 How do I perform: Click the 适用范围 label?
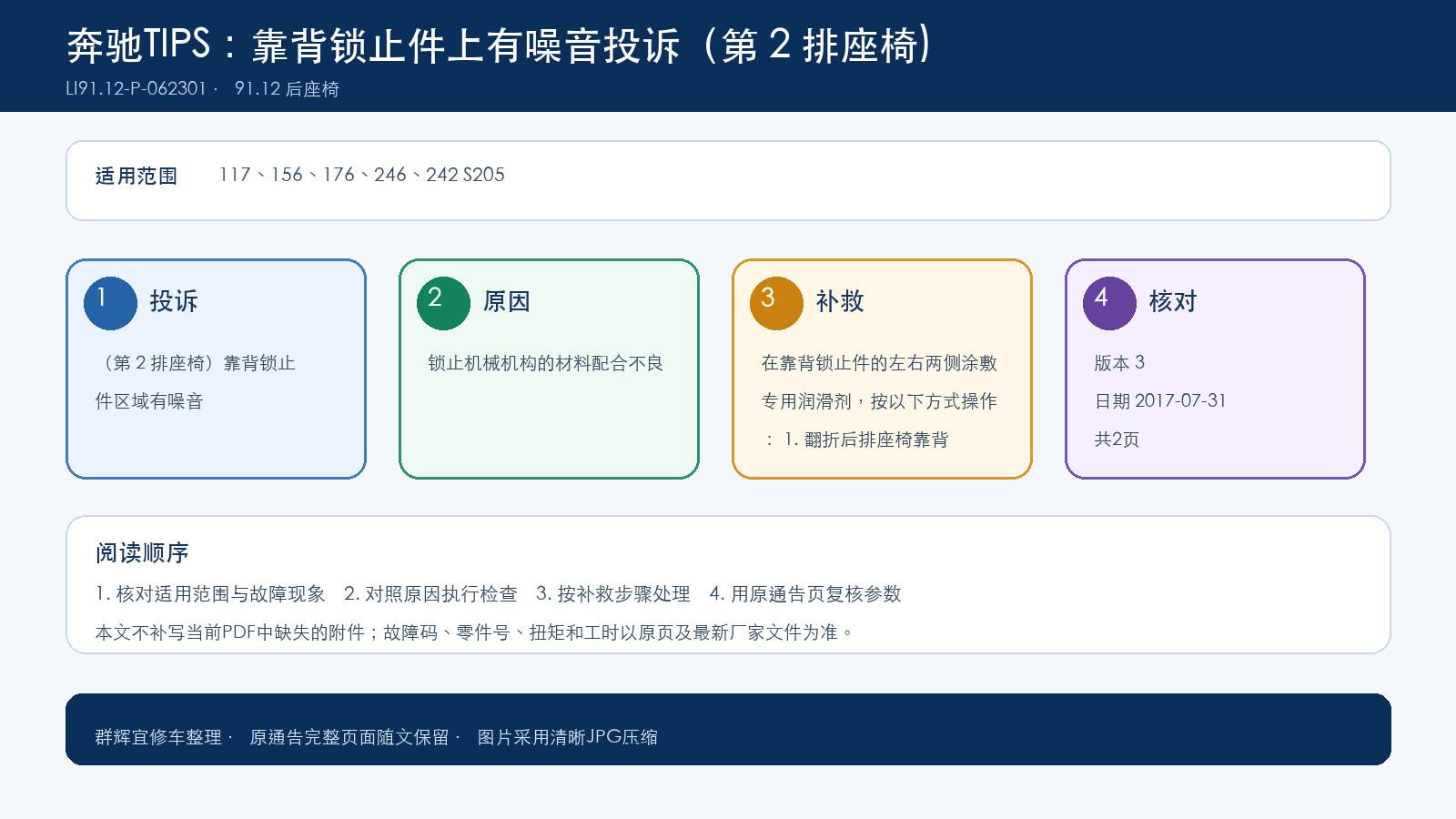point(136,176)
